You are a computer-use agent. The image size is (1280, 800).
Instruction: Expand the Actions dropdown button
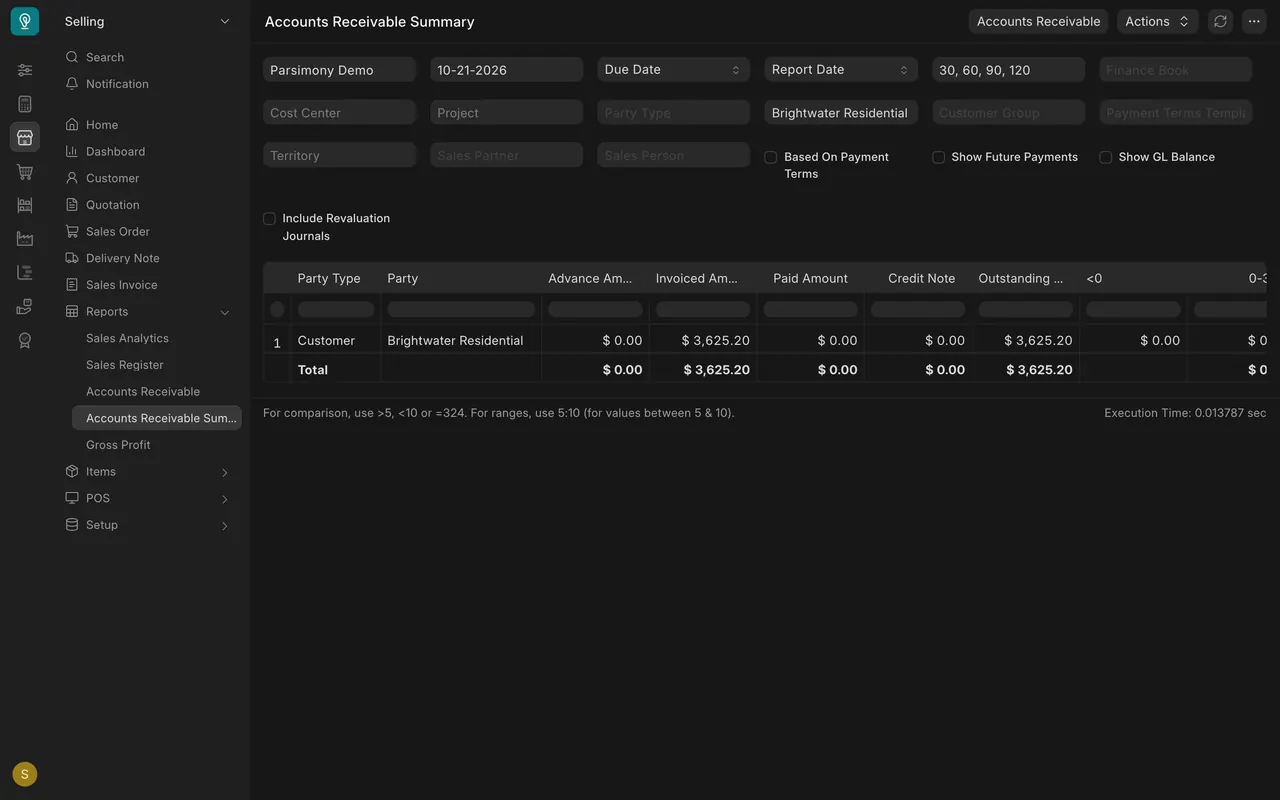pos(1157,21)
